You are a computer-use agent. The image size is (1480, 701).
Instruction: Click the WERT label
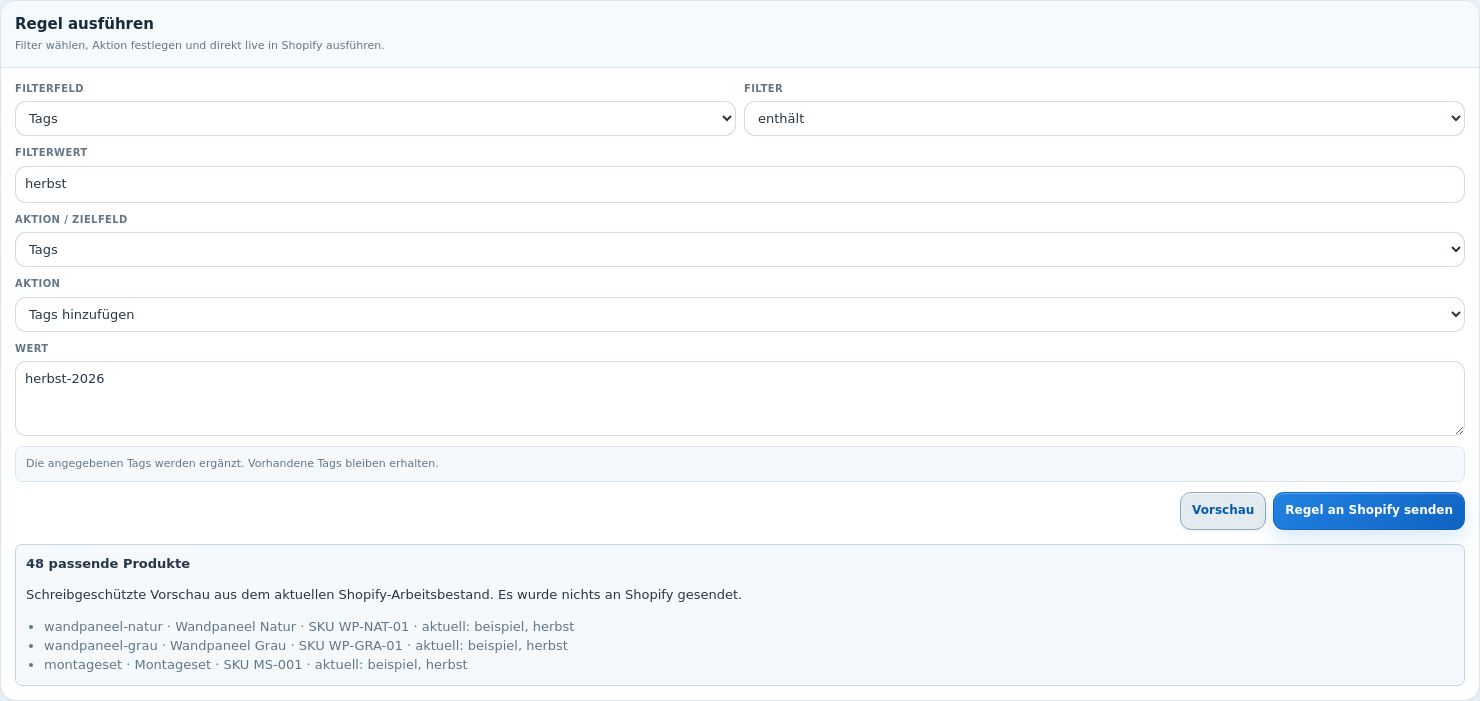click(32, 348)
